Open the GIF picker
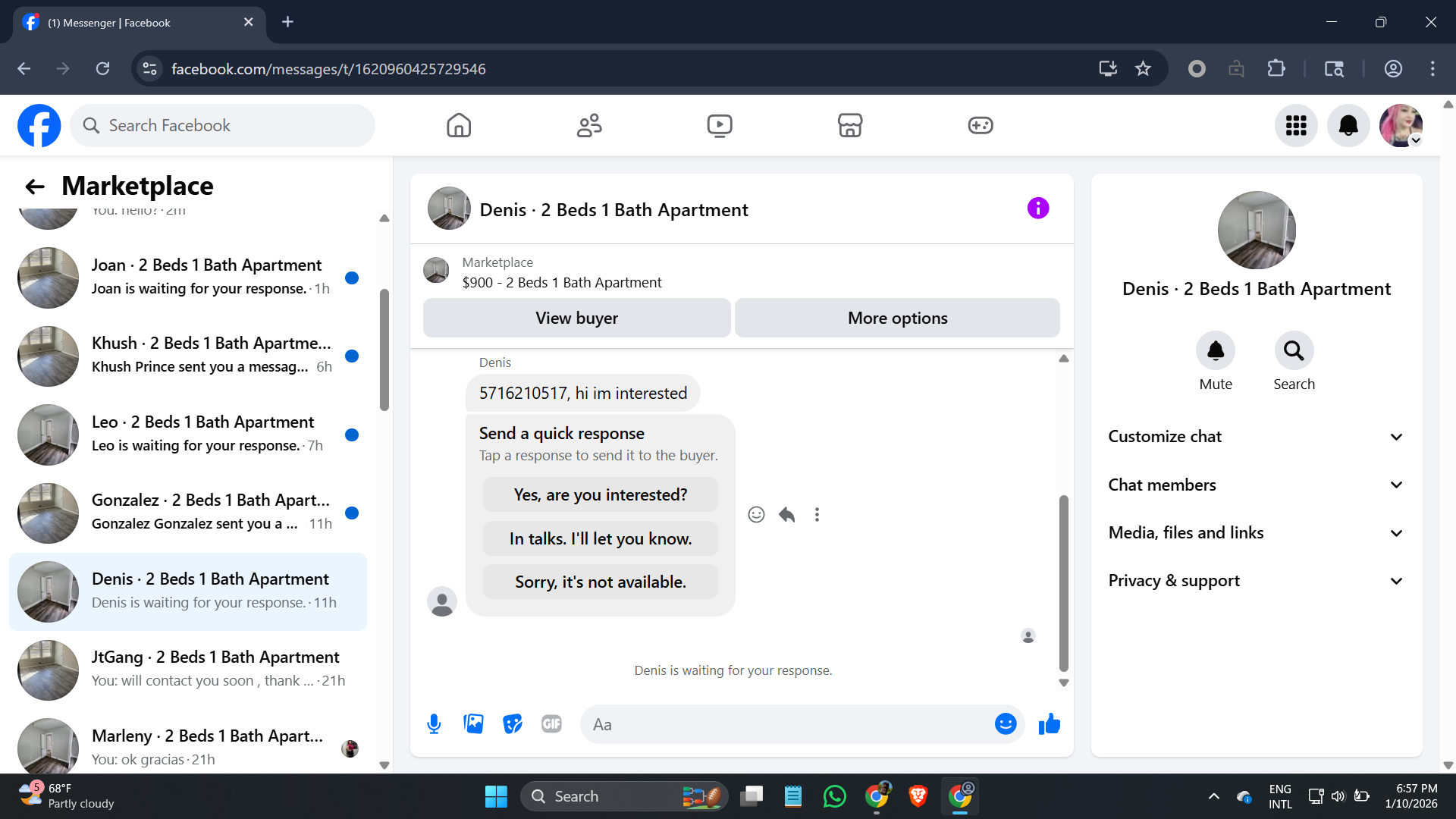 551,724
